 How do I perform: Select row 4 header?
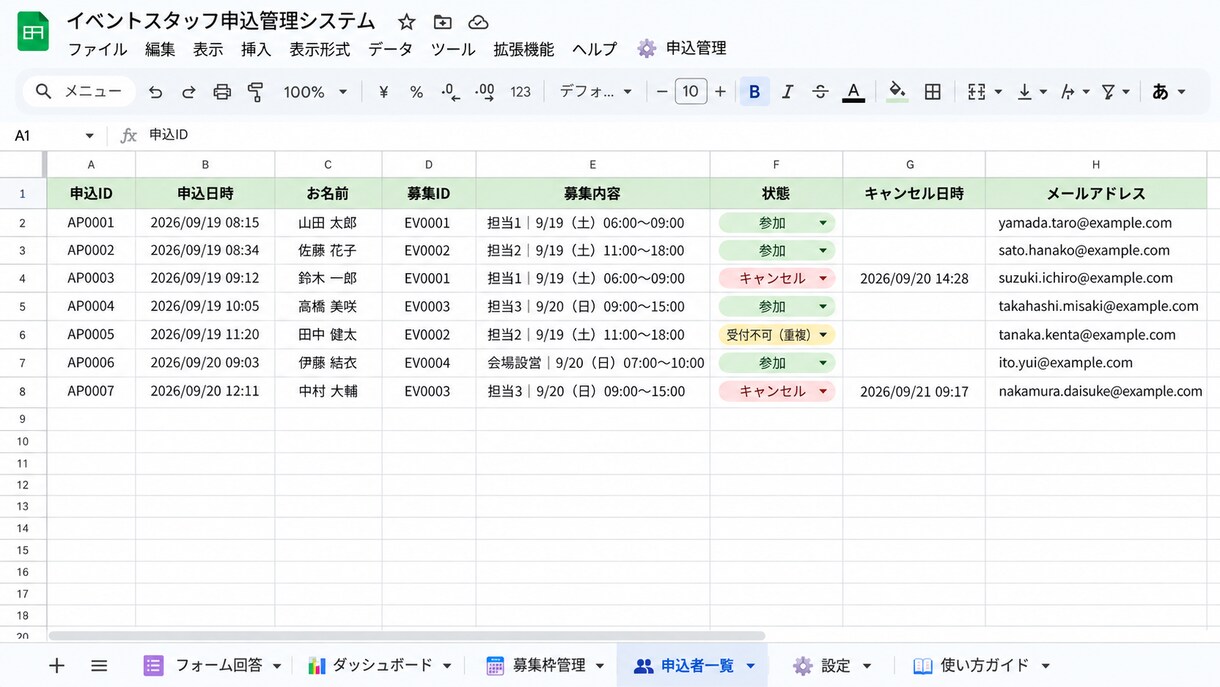coord(23,279)
